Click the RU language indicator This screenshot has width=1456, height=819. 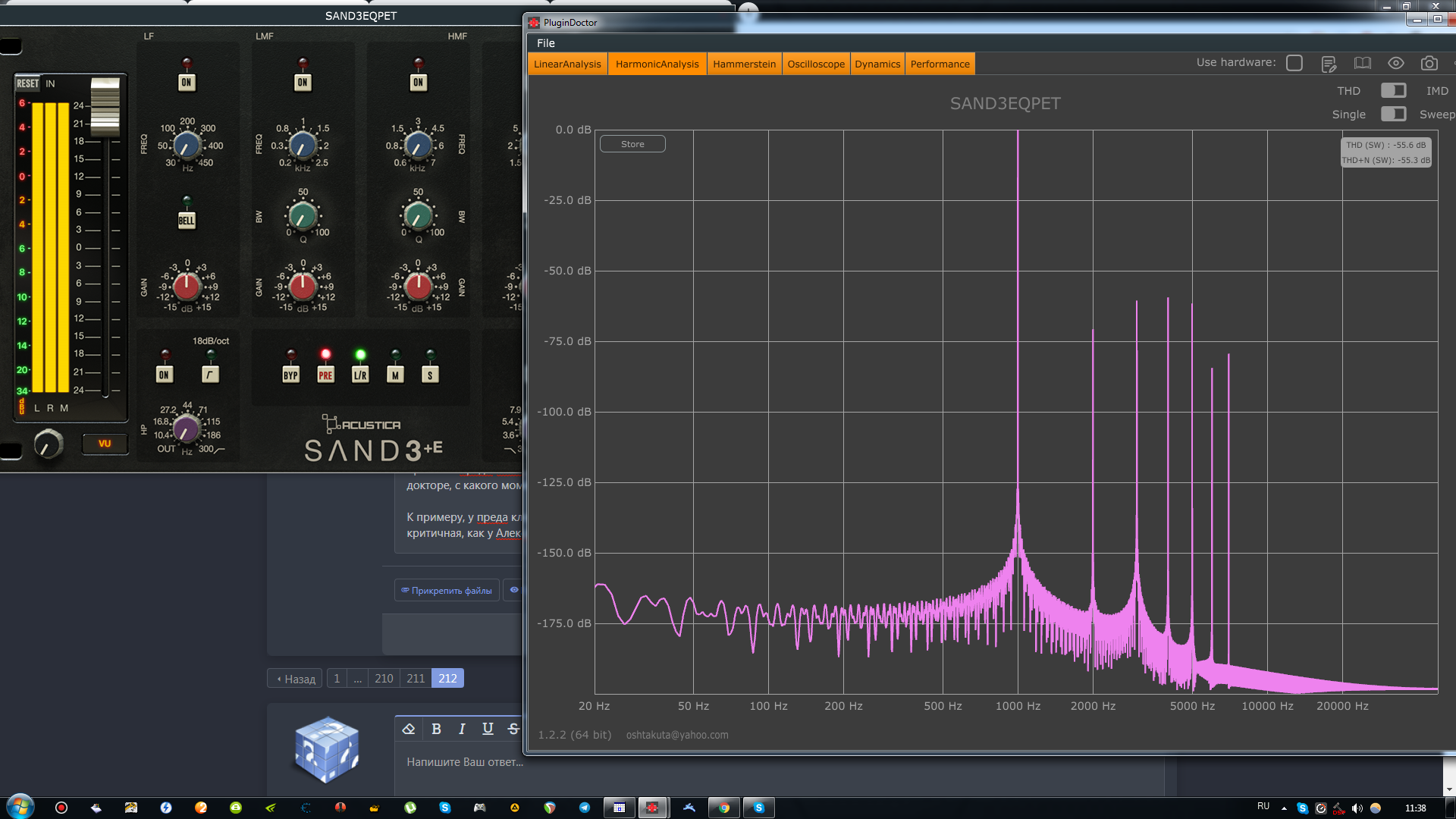coord(1263,806)
